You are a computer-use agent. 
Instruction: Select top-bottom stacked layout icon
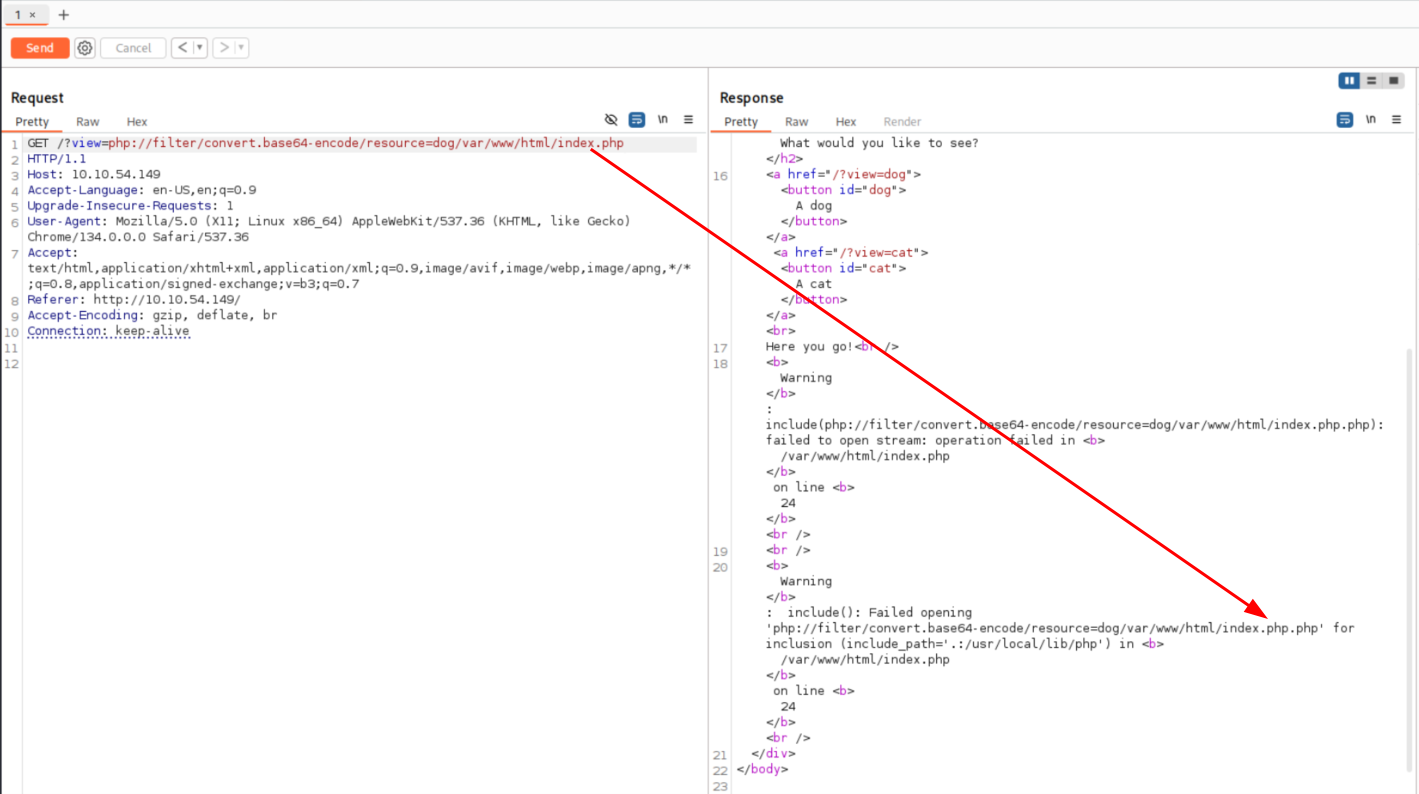click(1372, 81)
